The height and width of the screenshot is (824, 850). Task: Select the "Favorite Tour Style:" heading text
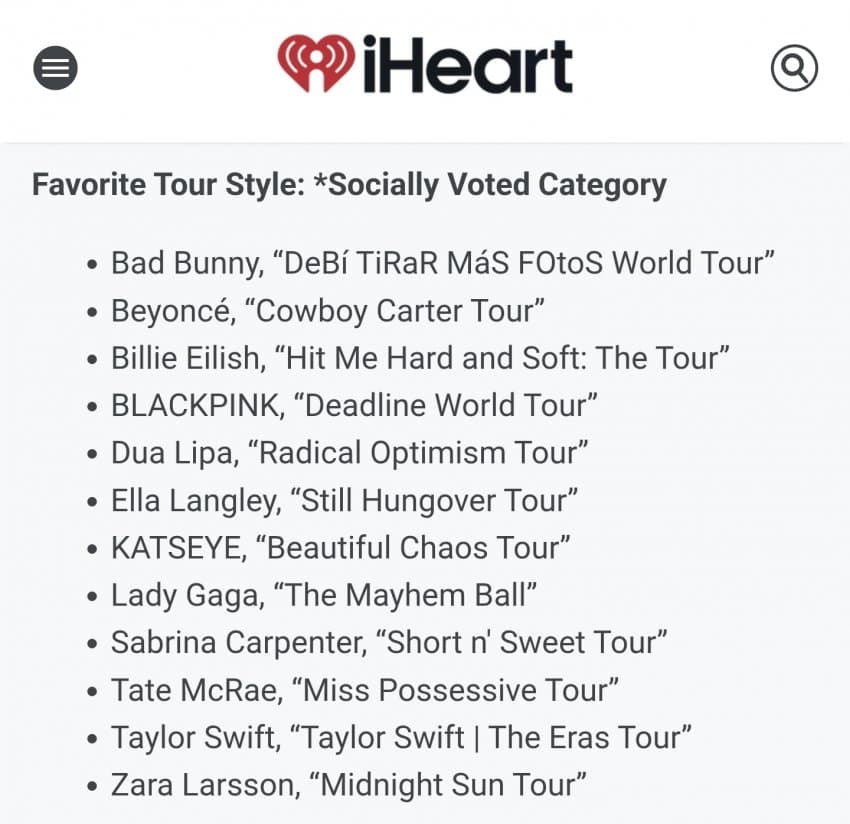168,185
